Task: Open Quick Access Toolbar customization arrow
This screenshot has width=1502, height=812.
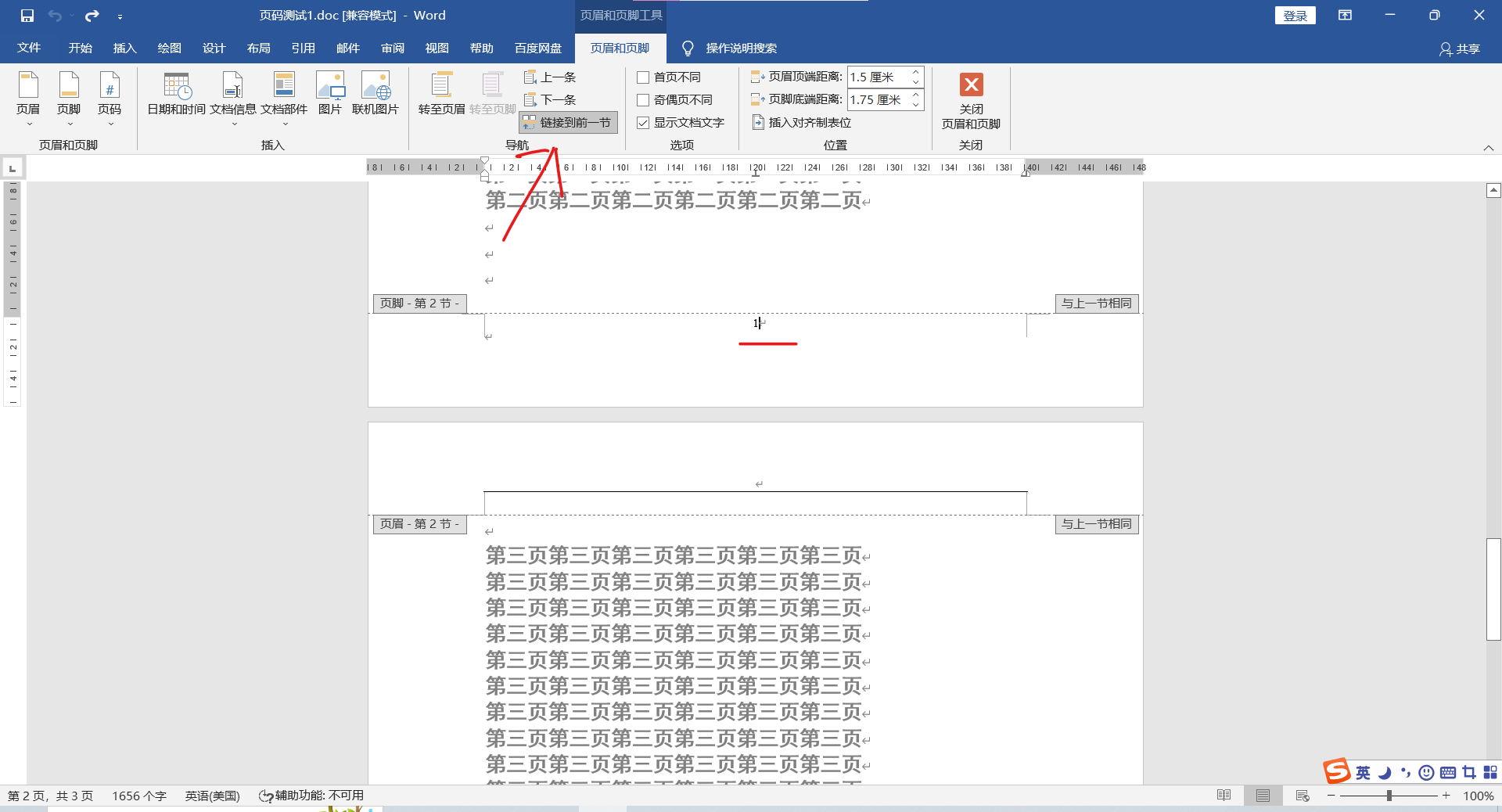Action: coord(120,16)
